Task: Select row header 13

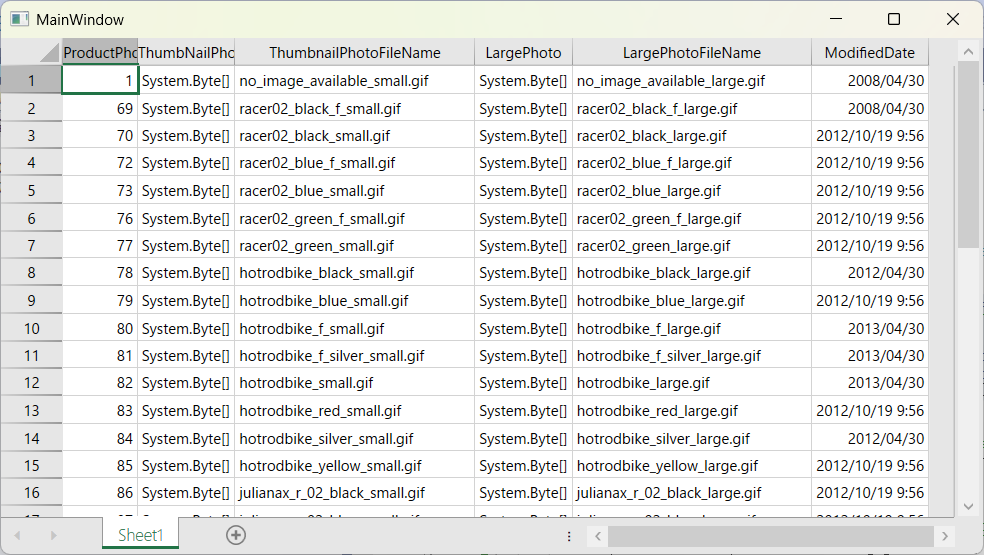Action: coord(31,410)
